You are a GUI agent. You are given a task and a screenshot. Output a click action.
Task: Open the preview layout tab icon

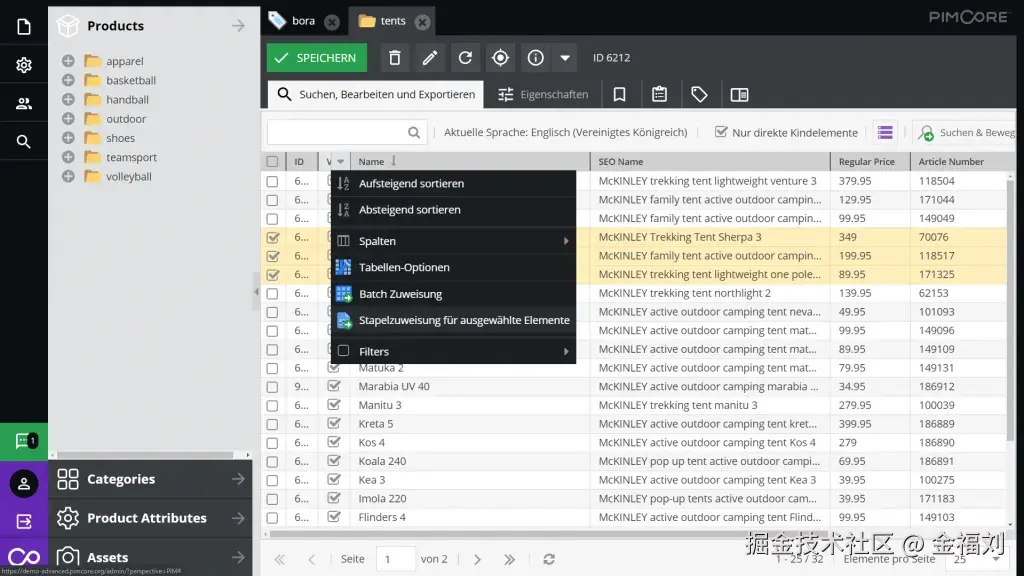tap(739, 95)
